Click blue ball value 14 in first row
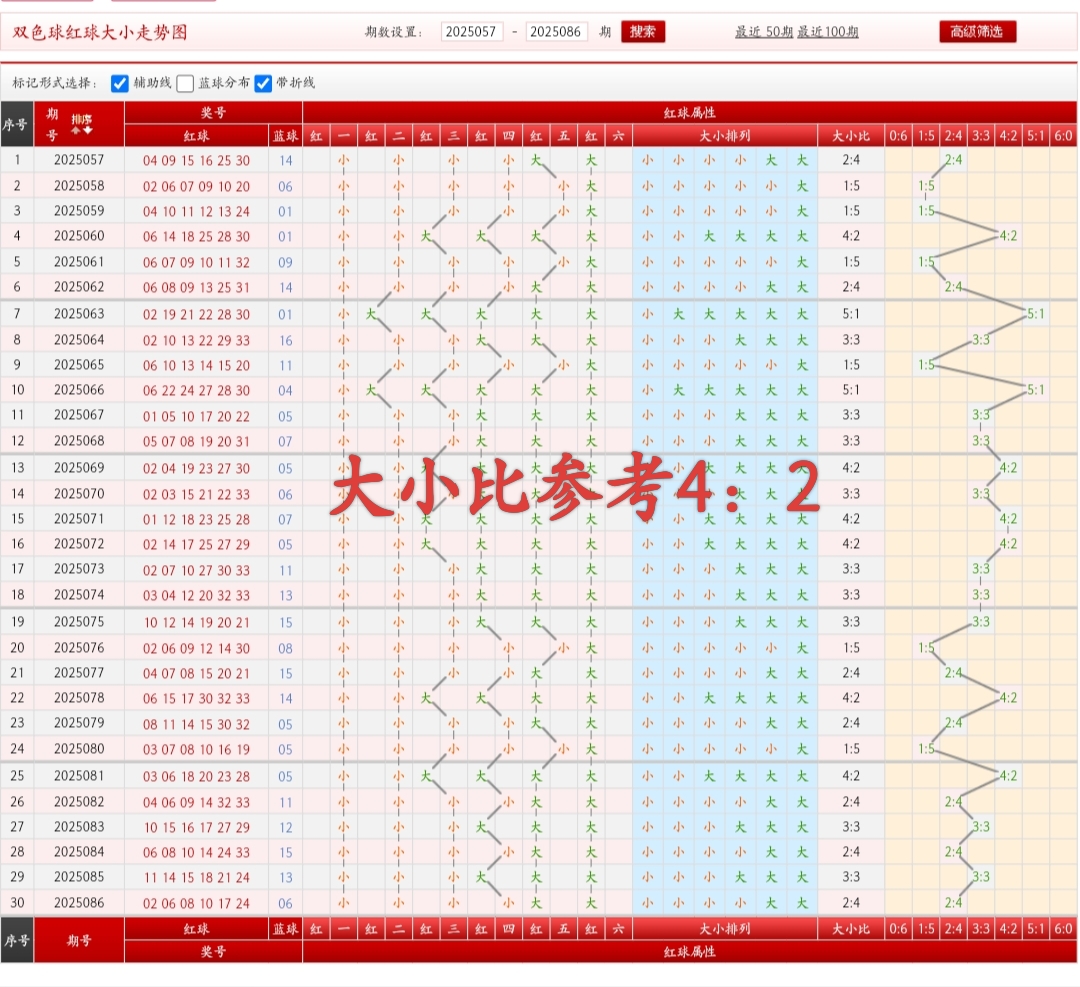The height and width of the screenshot is (987, 1080). point(287,158)
